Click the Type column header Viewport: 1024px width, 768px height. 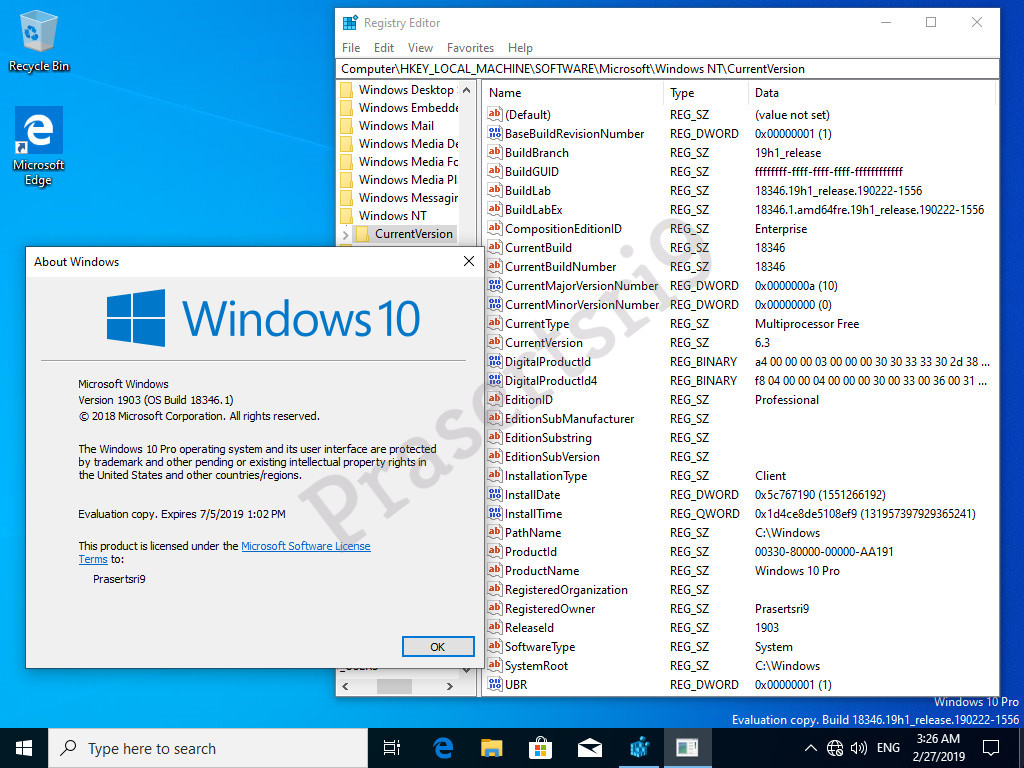706,93
